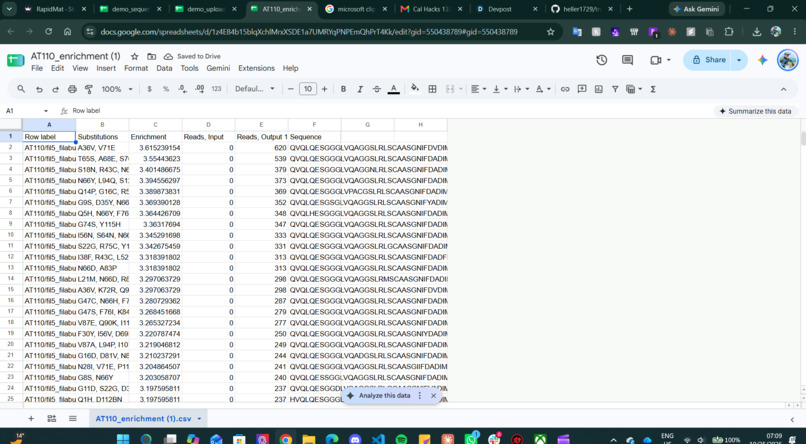Add a new sheet

(31, 419)
